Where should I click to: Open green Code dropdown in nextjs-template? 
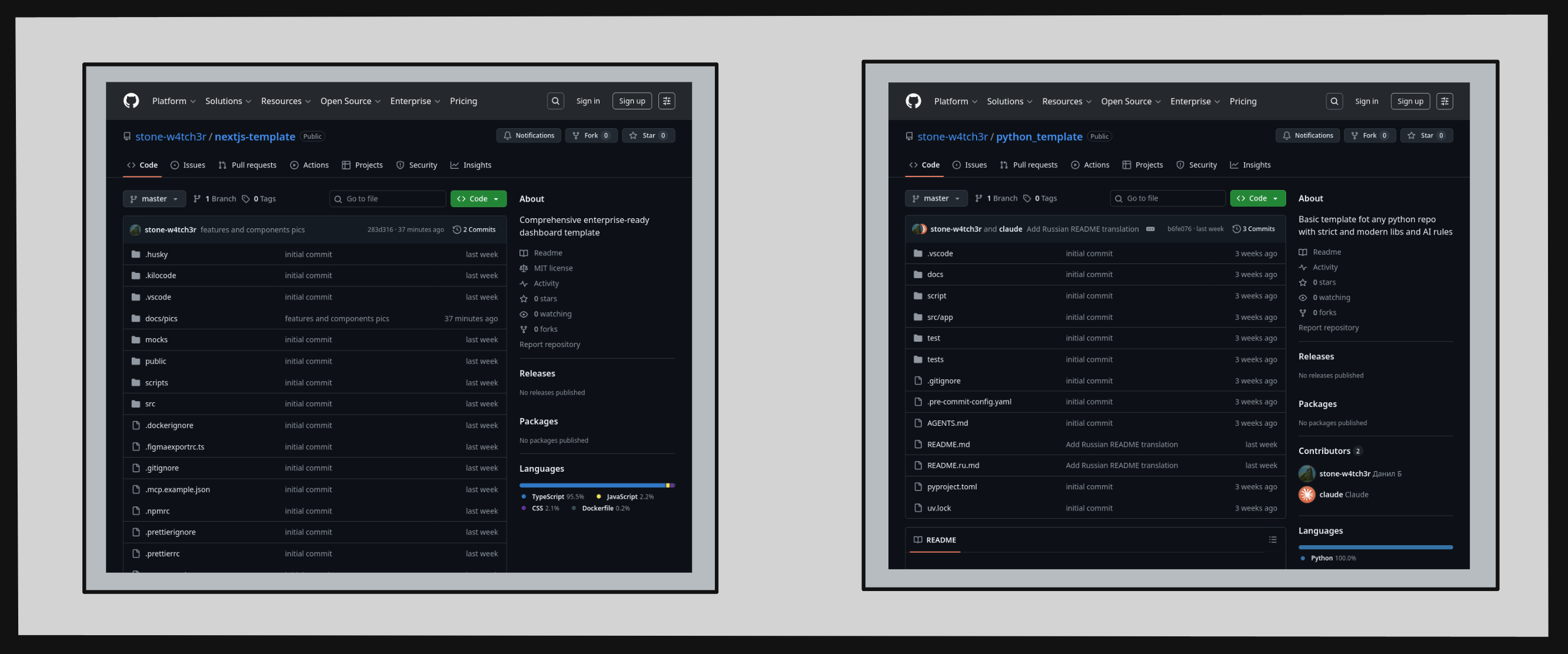tap(478, 199)
